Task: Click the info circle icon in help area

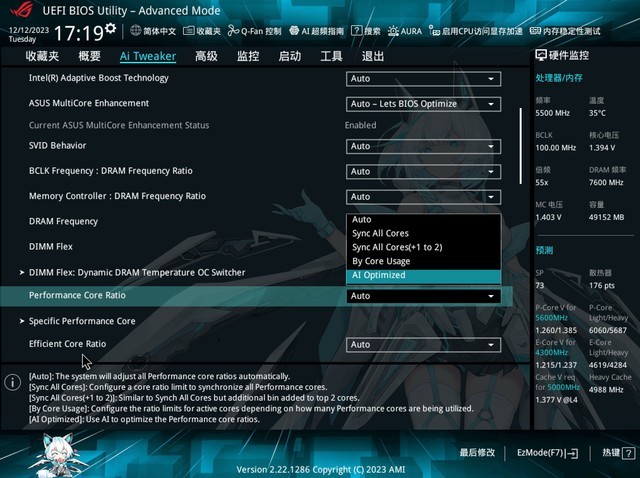Action: pos(13,382)
